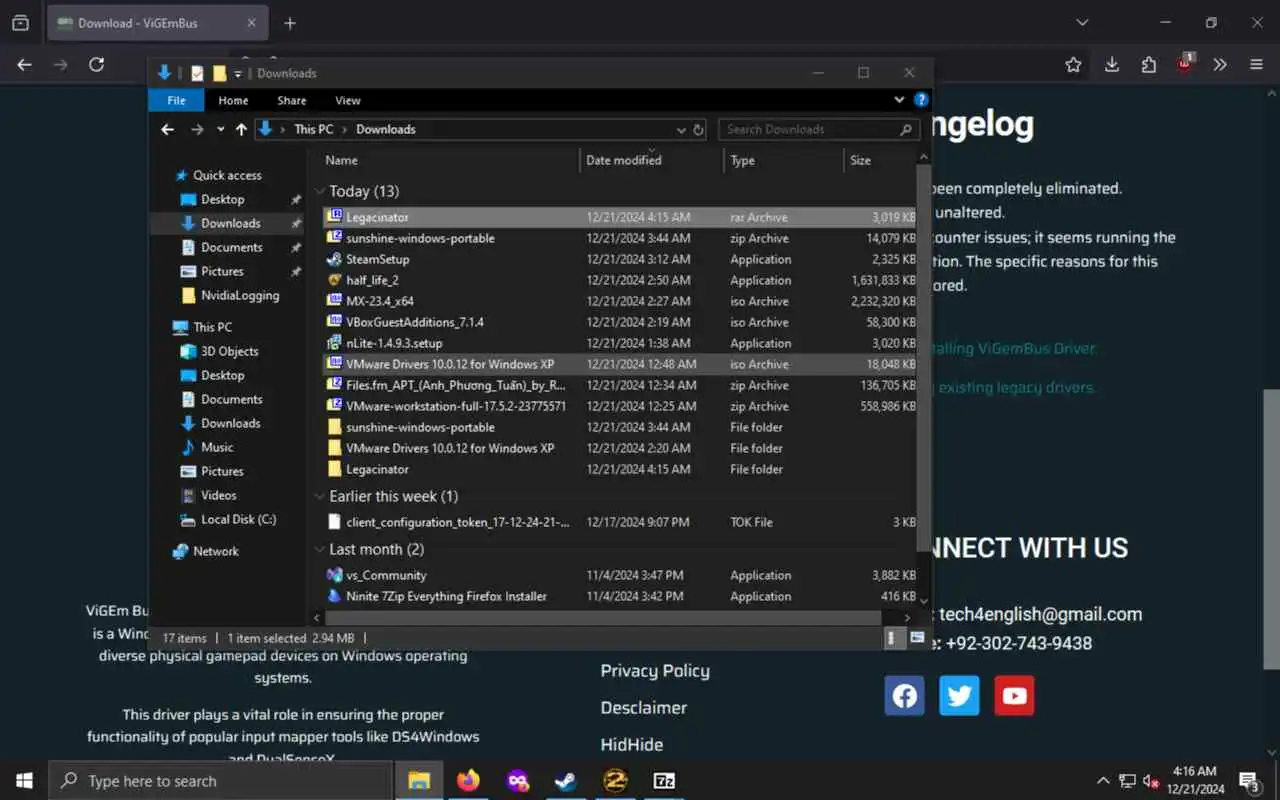Bookmark the page with the star icon
This screenshot has height=800, width=1280.
click(1073, 64)
